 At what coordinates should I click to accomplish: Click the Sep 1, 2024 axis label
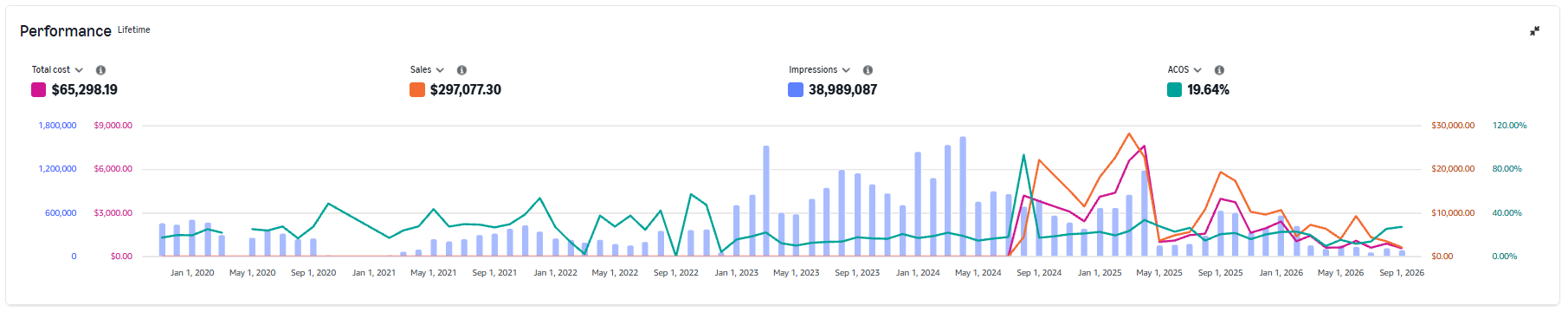[x=1039, y=273]
